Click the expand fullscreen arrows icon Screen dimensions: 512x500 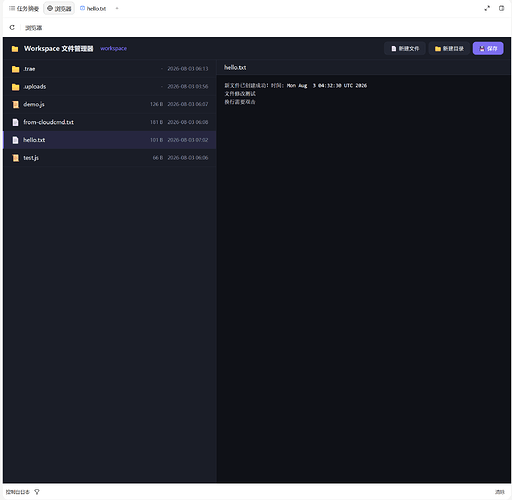487,8
